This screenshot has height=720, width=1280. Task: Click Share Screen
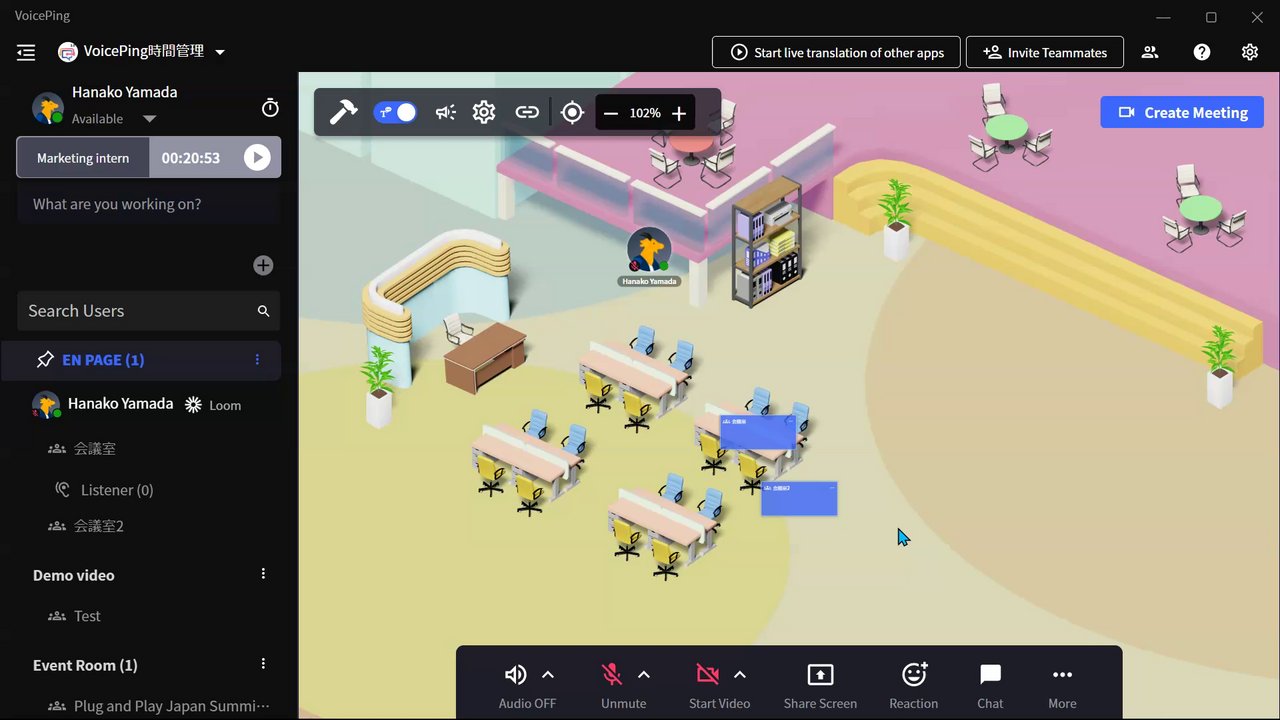pyautogui.click(x=820, y=685)
